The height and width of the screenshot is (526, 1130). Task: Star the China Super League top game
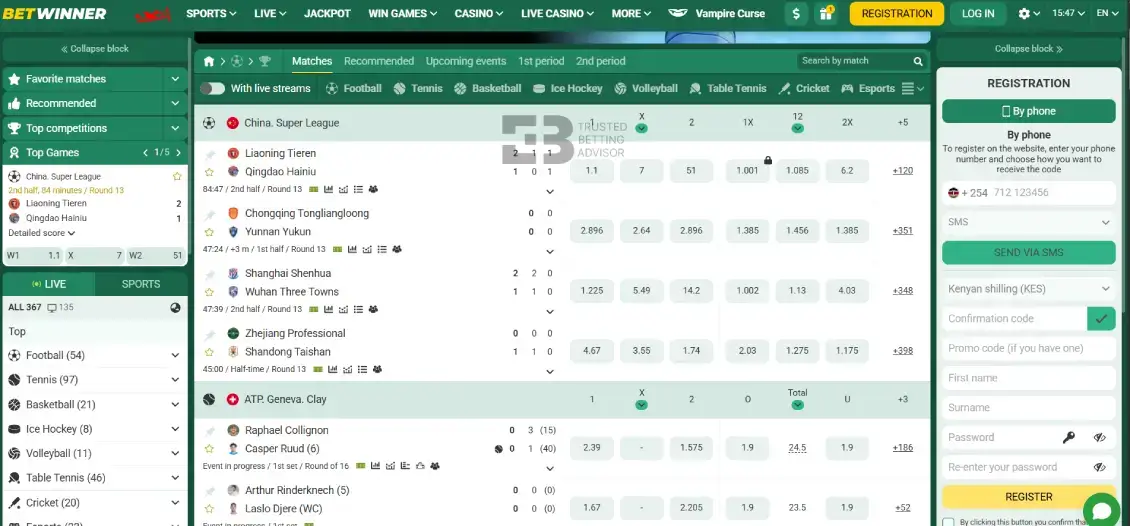click(177, 177)
